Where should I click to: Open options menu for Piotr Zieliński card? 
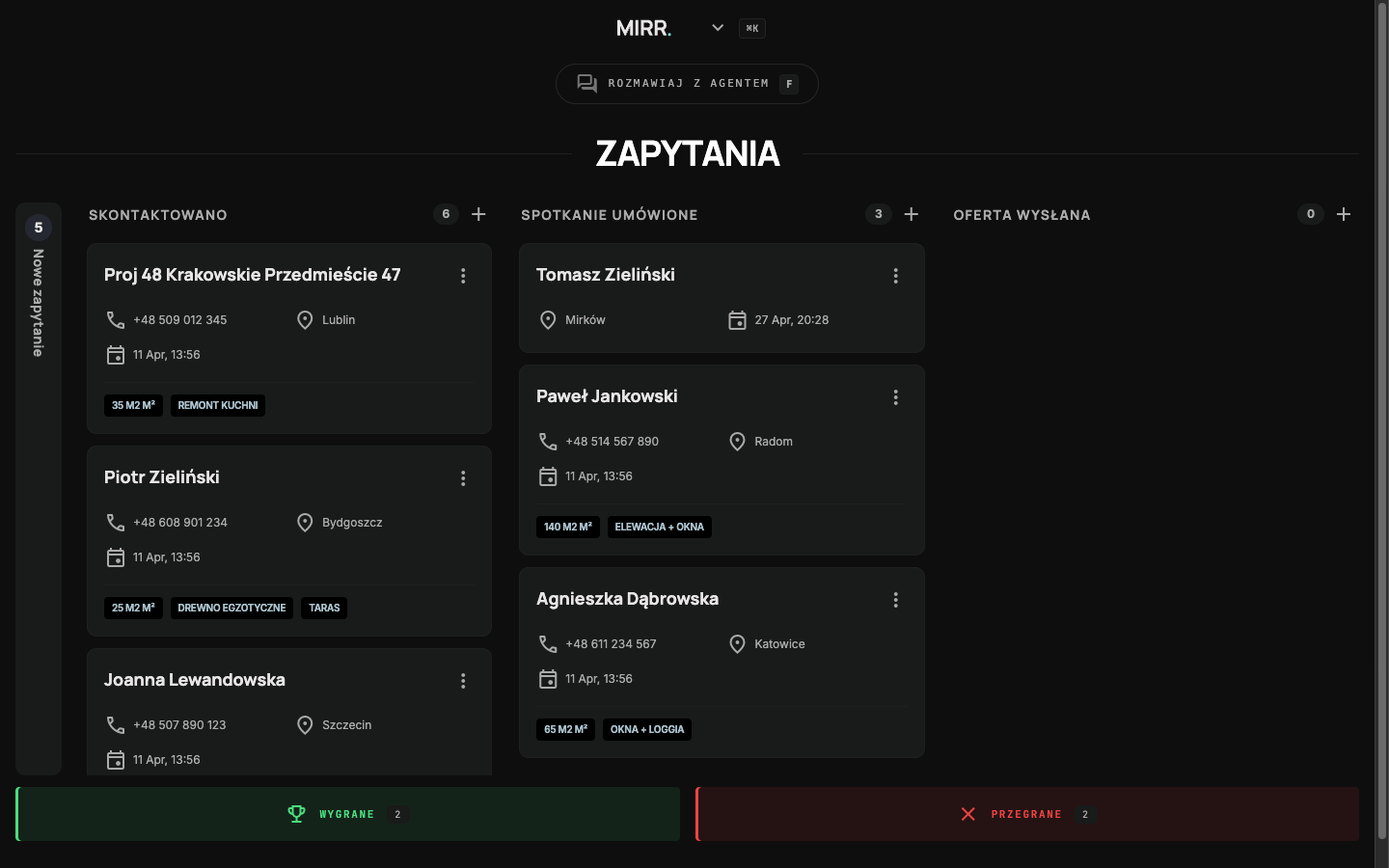tap(463, 478)
